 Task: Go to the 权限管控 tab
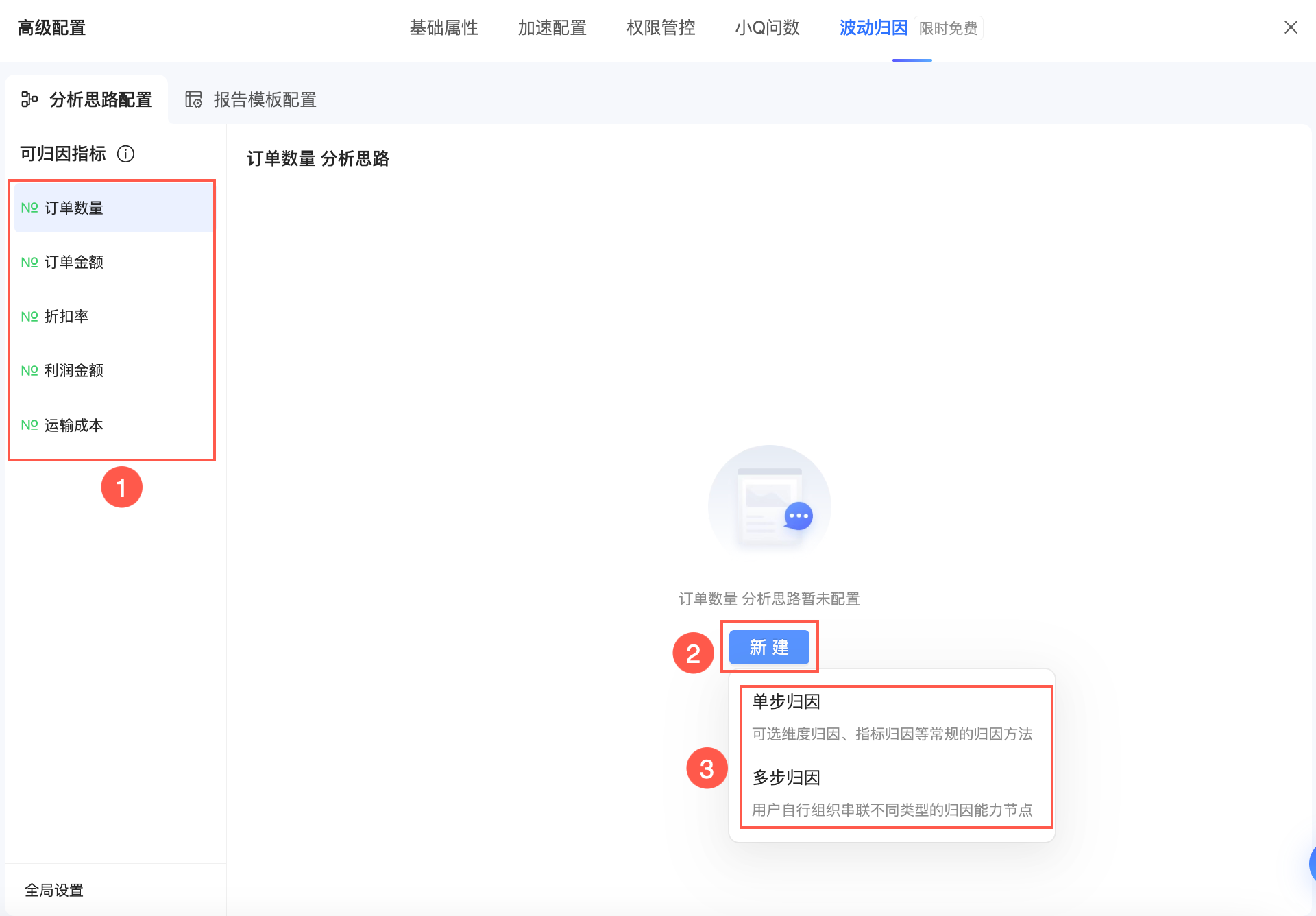point(661,28)
